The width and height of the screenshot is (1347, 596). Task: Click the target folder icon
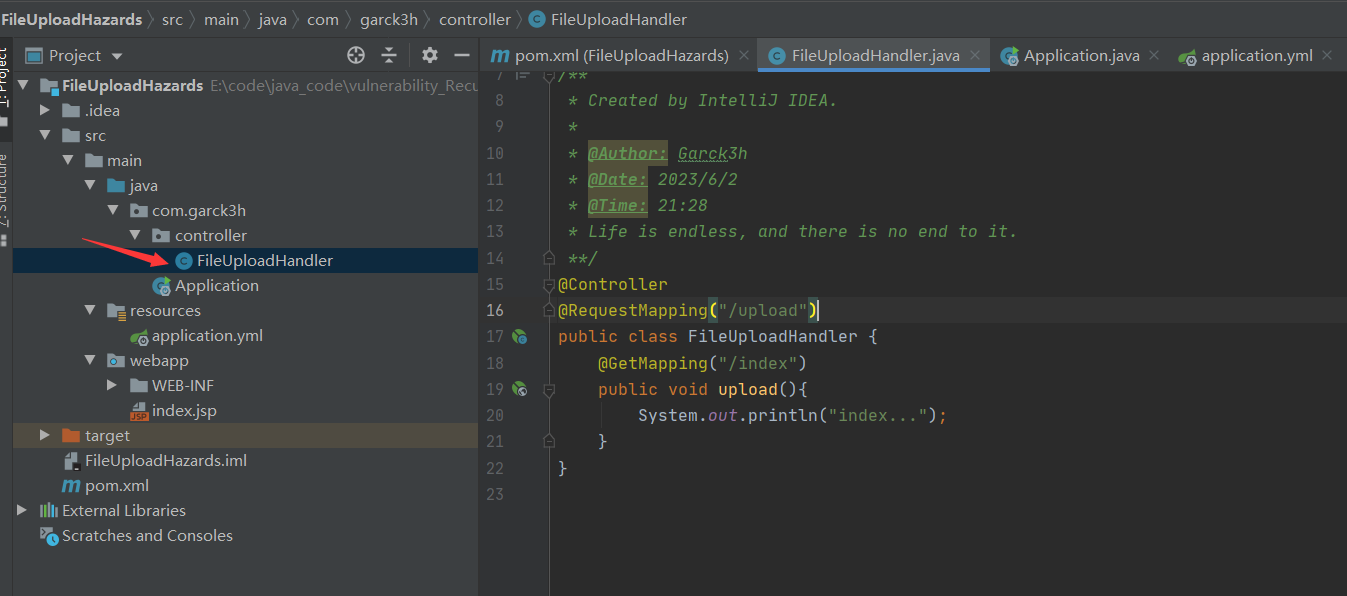click(70, 435)
